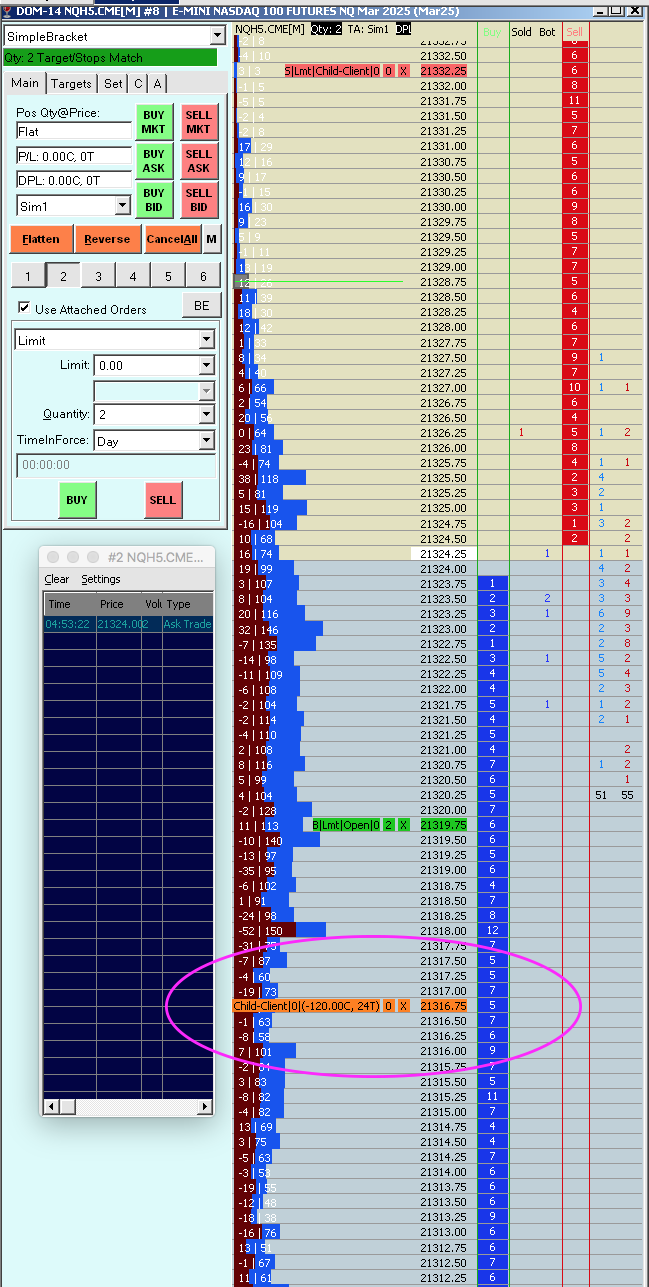Click the 00:00:00 time field
Image resolution: width=649 pixels, height=1287 pixels.
[116, 465]
